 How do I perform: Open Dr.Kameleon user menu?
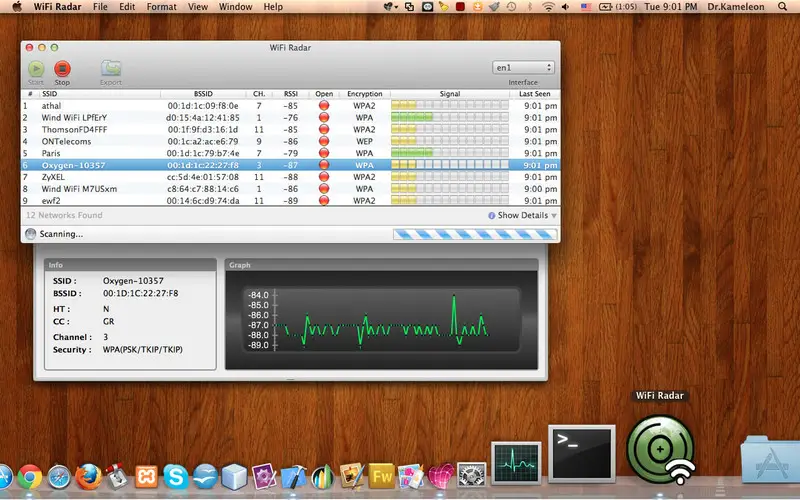point(736,7)
